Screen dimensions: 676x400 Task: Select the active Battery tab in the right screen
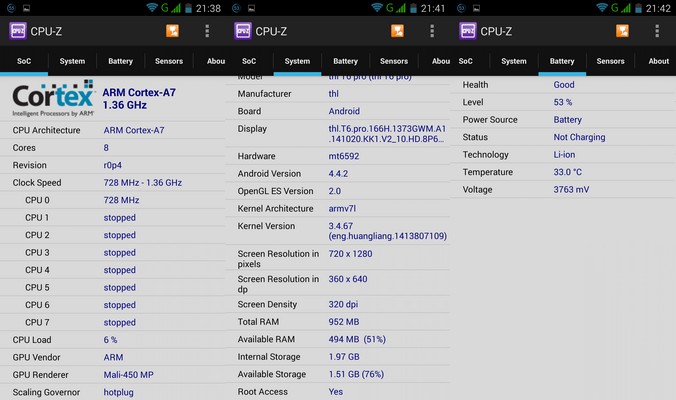[562, 61]
